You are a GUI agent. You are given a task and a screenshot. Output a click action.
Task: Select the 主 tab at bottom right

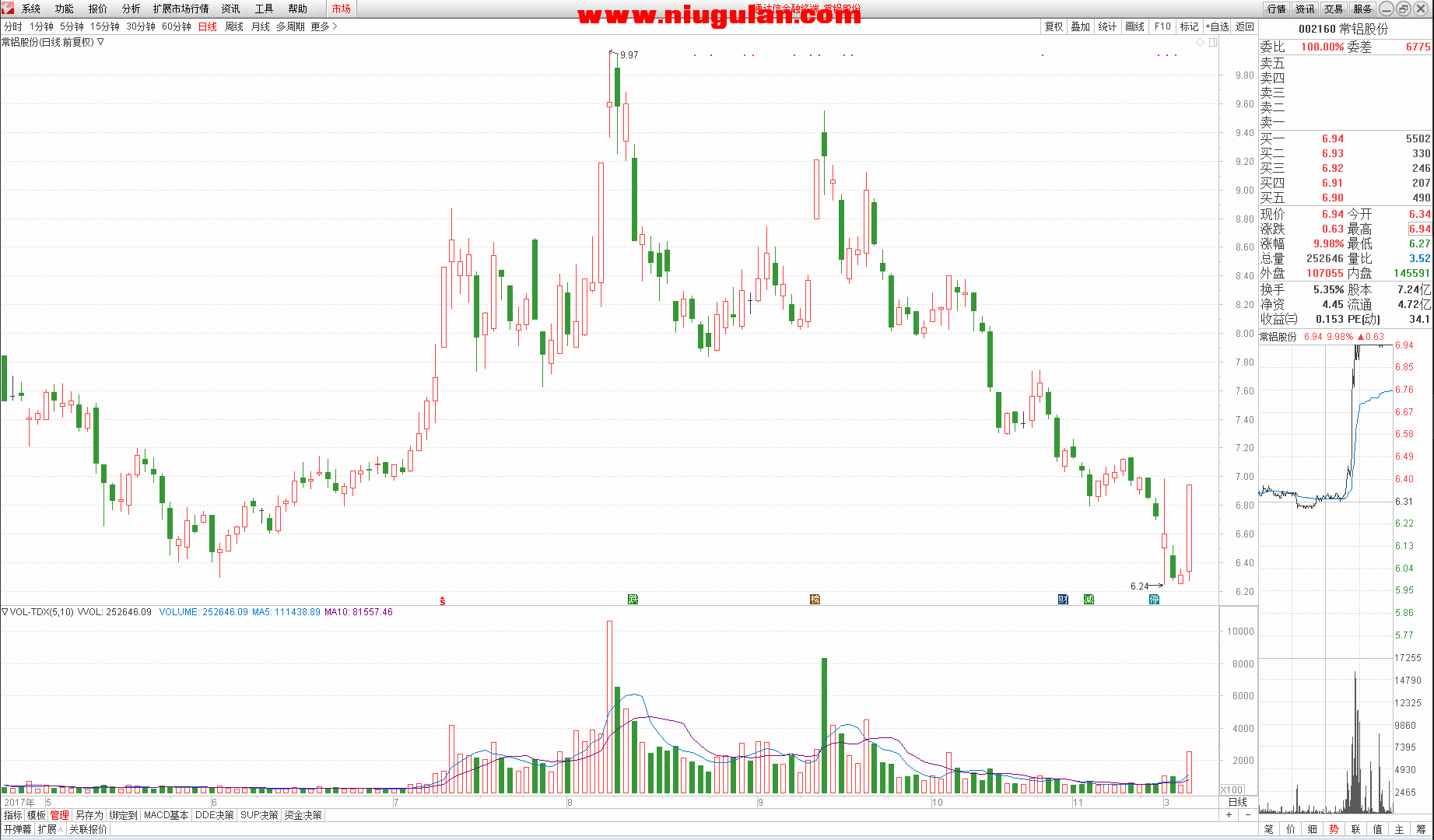click(x=1400, y=829)
